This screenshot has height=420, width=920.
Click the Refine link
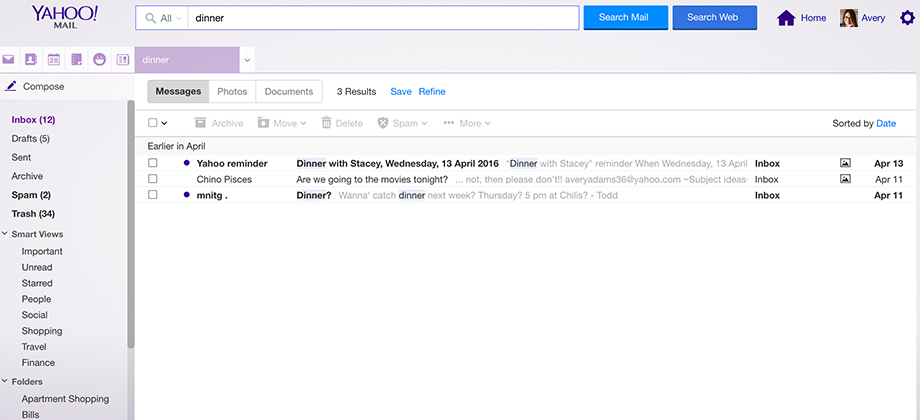432,92
